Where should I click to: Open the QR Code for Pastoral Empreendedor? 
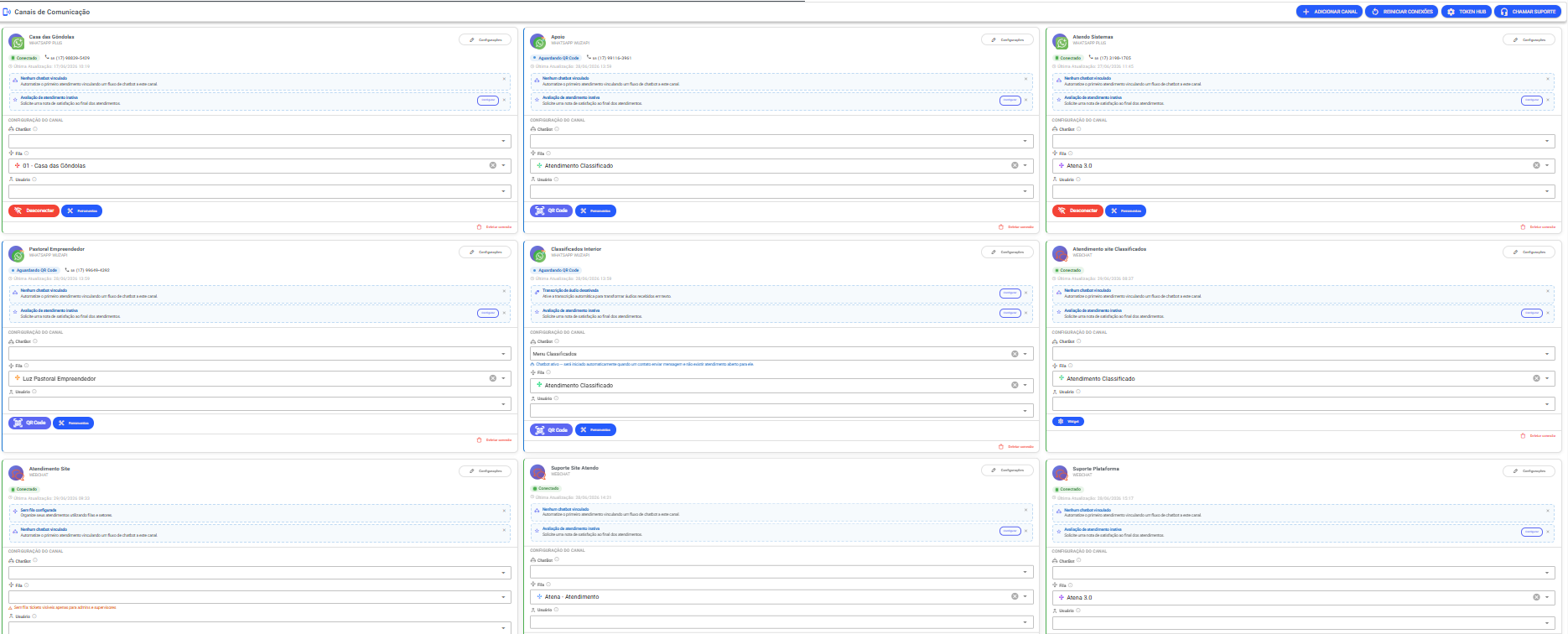[x=29, y=423]
